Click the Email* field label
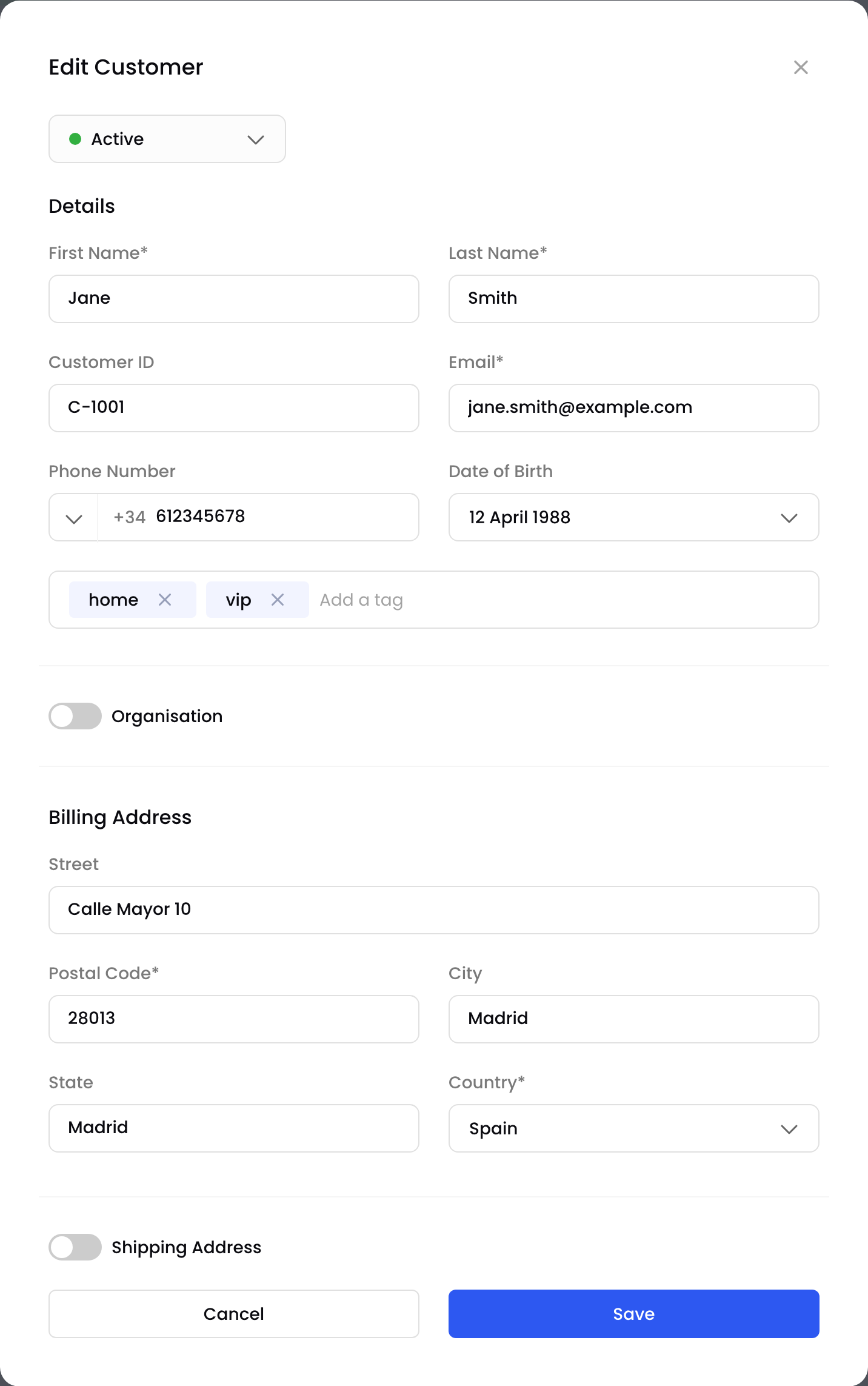 point(476,362)
